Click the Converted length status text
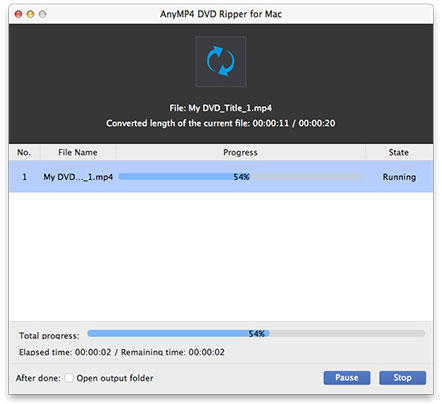The width and height of the screenshot is (442, 404). point(221,123)
